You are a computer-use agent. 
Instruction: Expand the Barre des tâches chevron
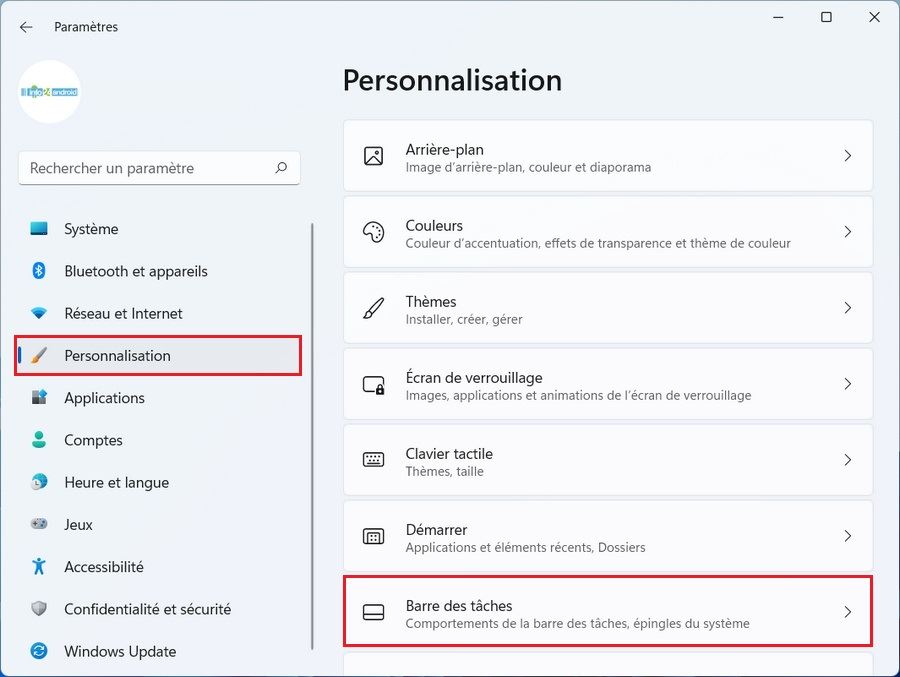(x=847, y=612)
